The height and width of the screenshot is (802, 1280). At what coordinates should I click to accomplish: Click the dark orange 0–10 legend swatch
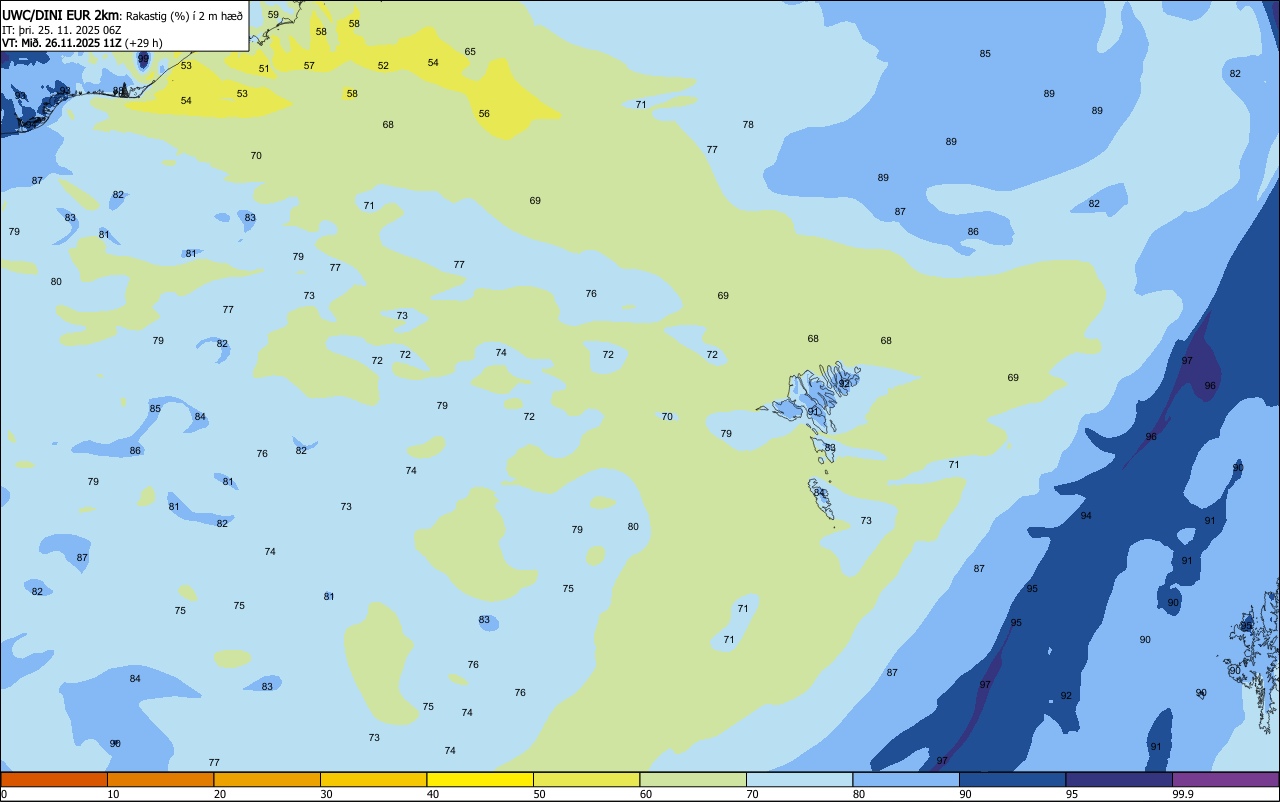click(x=54, y=779)
